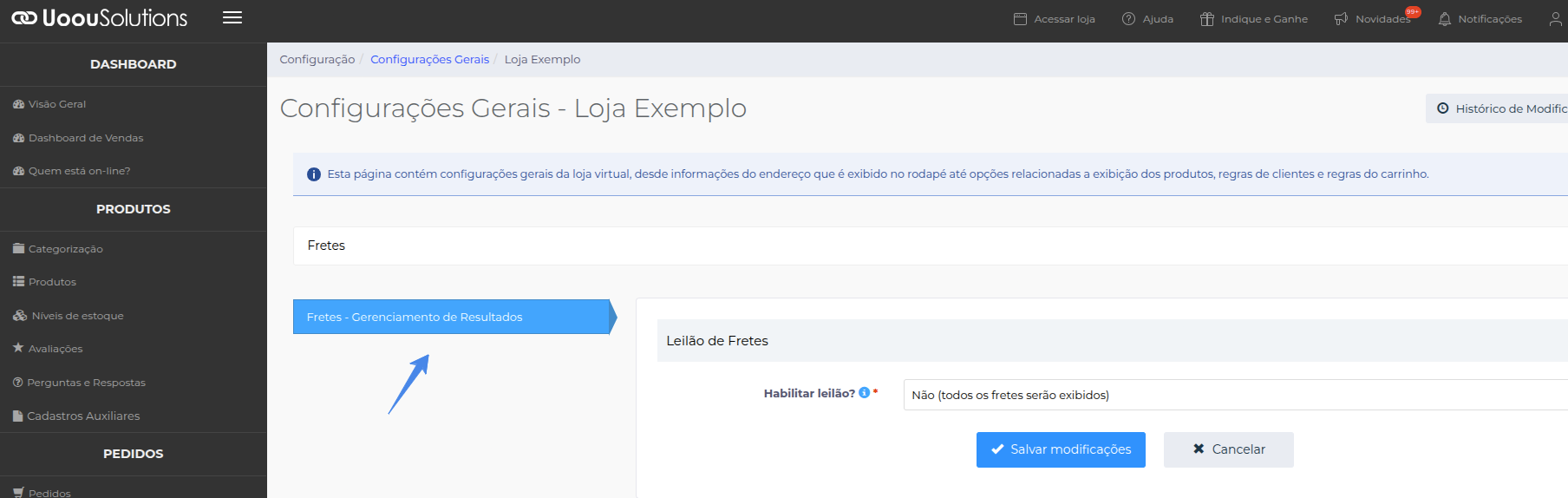Open the Habilitar leilão dropdown
Viewport: 1568px width, 498px height.
click(x=1235, y=395)
